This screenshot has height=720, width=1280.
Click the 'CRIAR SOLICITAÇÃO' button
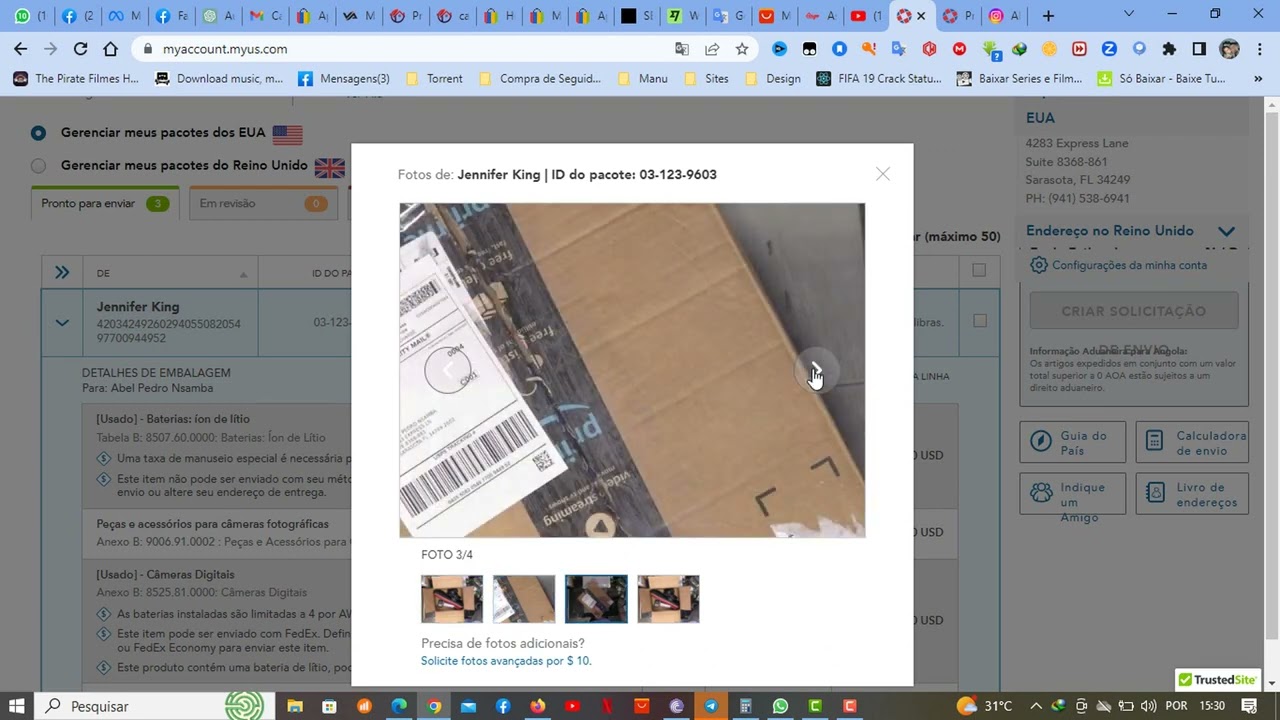(1134, 311)
